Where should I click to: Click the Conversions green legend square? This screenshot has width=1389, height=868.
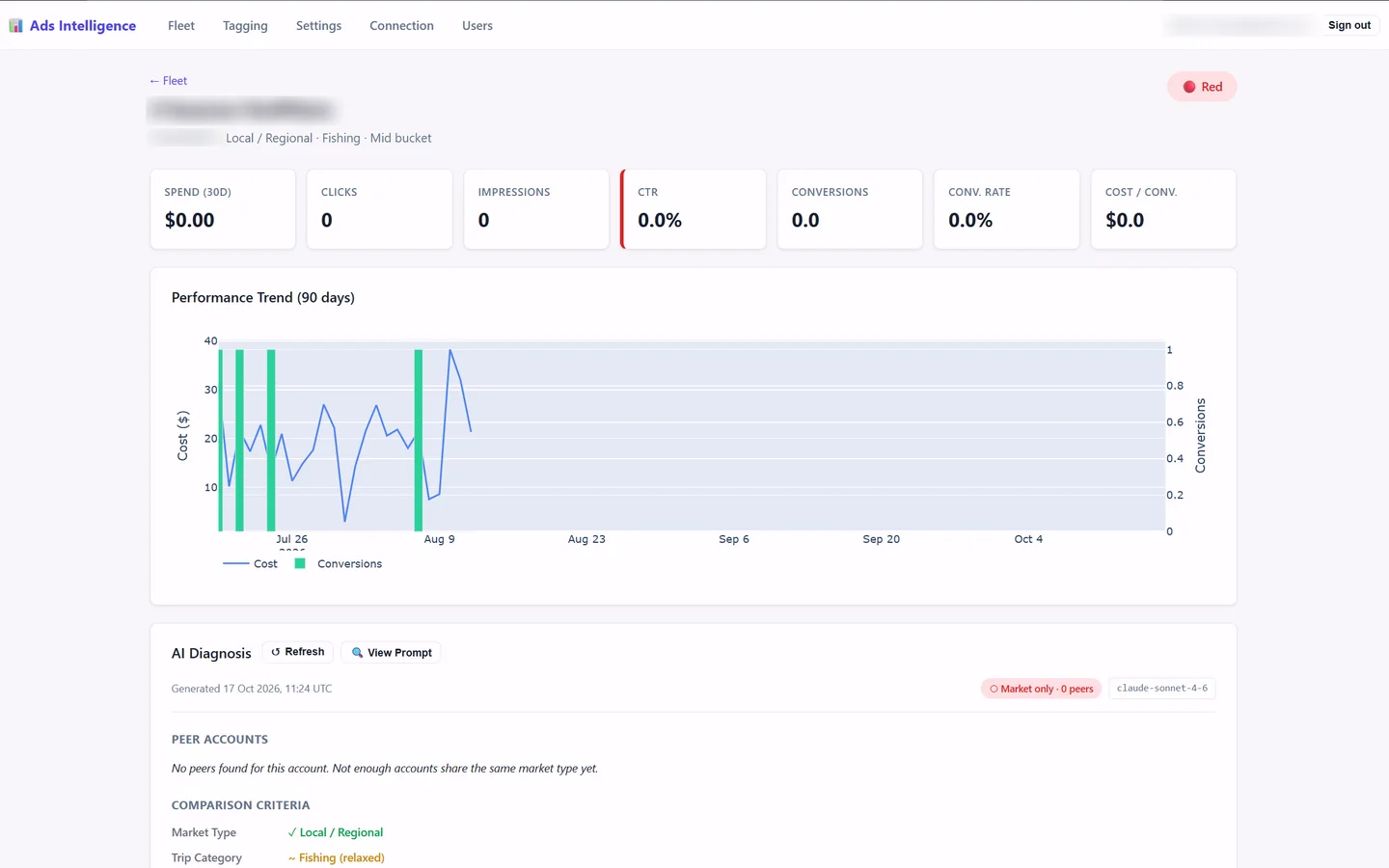click(300, 563)
